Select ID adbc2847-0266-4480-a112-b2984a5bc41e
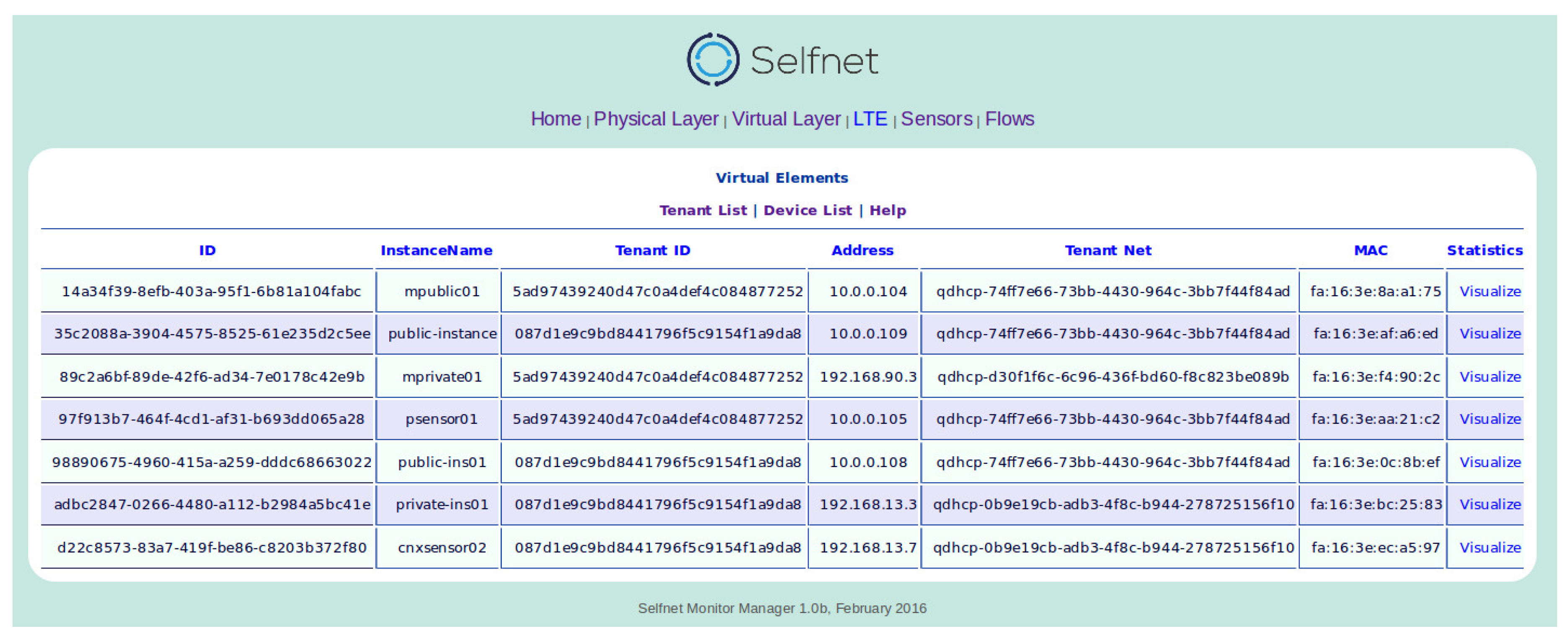Screen dimensions: 1568x639 point(212,504)
